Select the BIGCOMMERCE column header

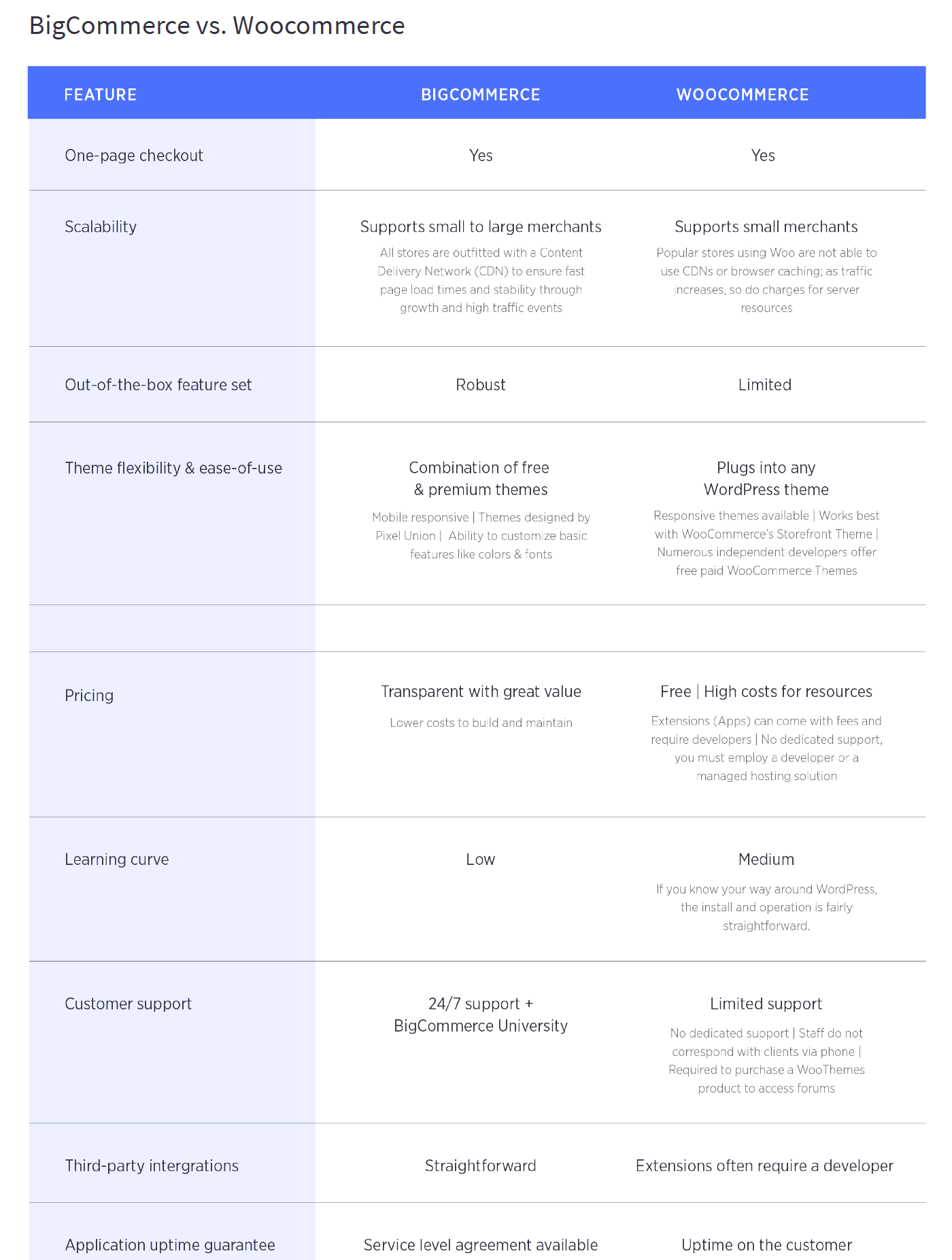click(x=480, y=95)
